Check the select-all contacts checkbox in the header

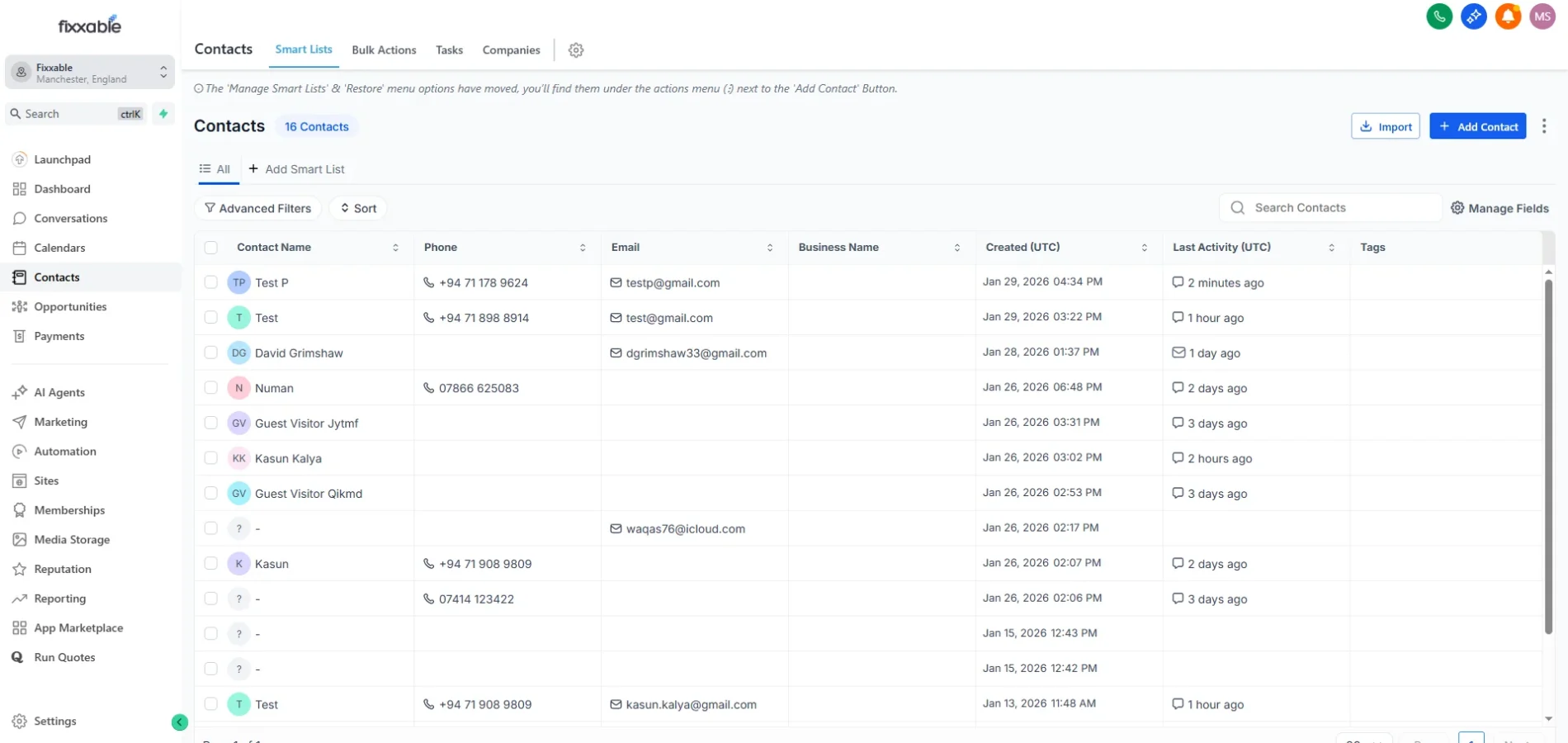[x=211, y=247]
